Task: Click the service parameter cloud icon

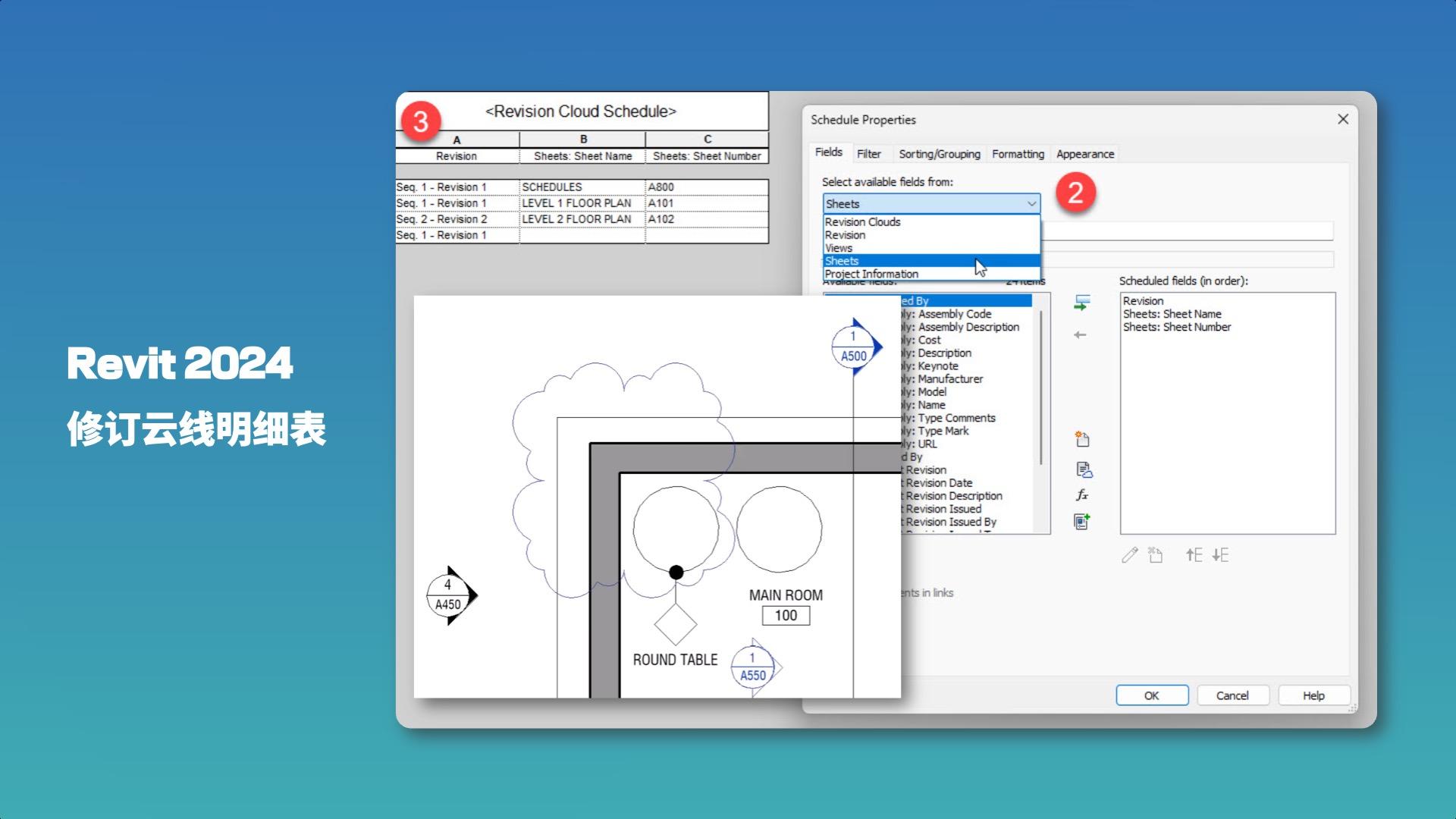Action: (1084, 470)
